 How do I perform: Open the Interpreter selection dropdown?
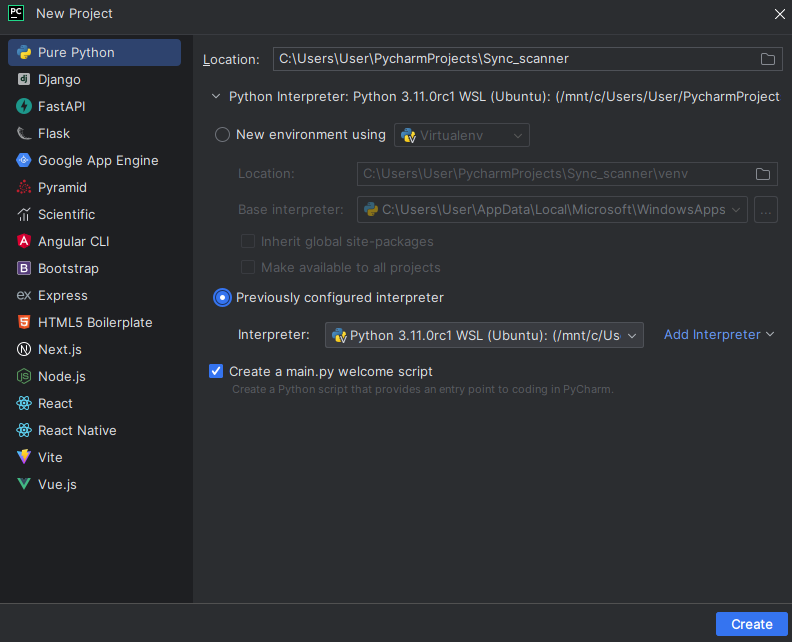click(x=484, y=335)
